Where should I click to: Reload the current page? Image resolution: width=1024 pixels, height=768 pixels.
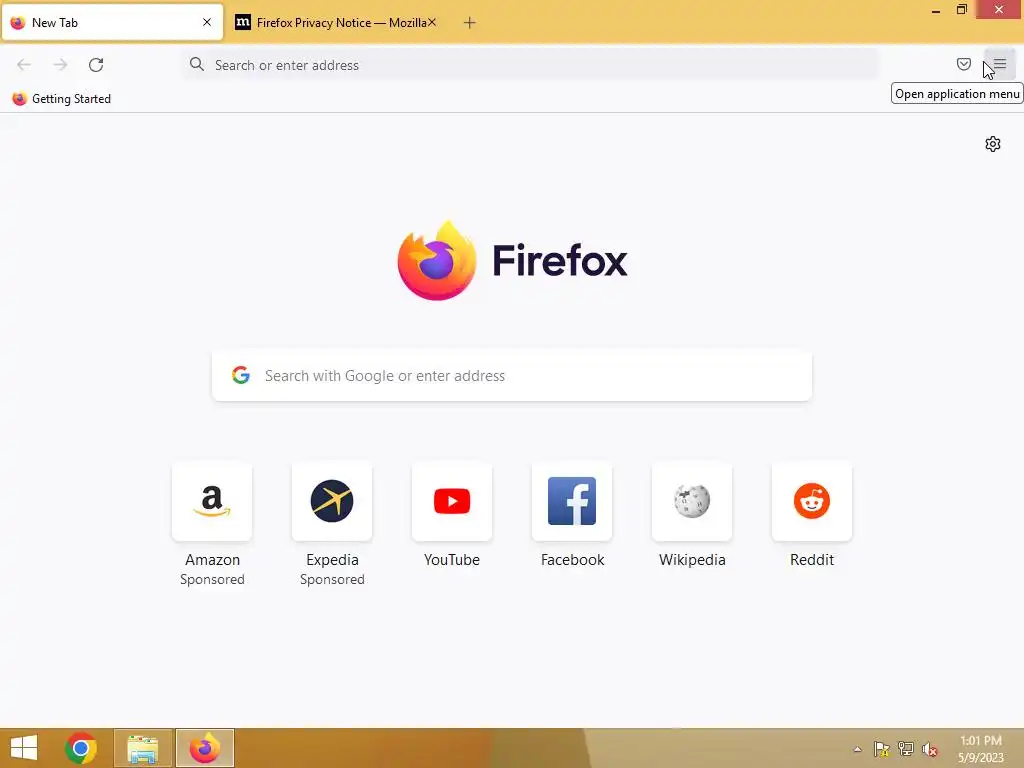(96, 65)
